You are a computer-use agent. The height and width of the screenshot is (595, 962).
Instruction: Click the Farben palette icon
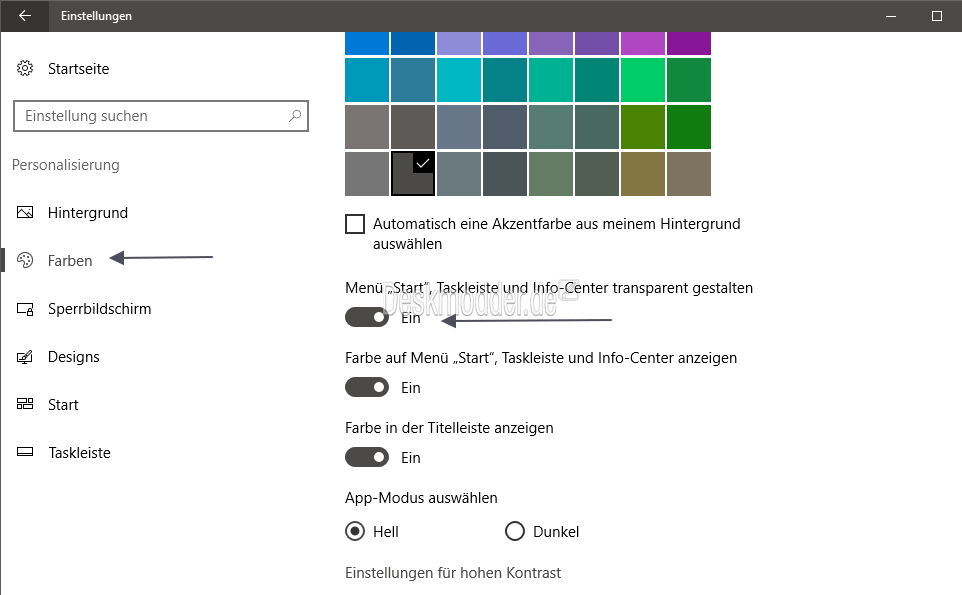(x=25, y=260)
